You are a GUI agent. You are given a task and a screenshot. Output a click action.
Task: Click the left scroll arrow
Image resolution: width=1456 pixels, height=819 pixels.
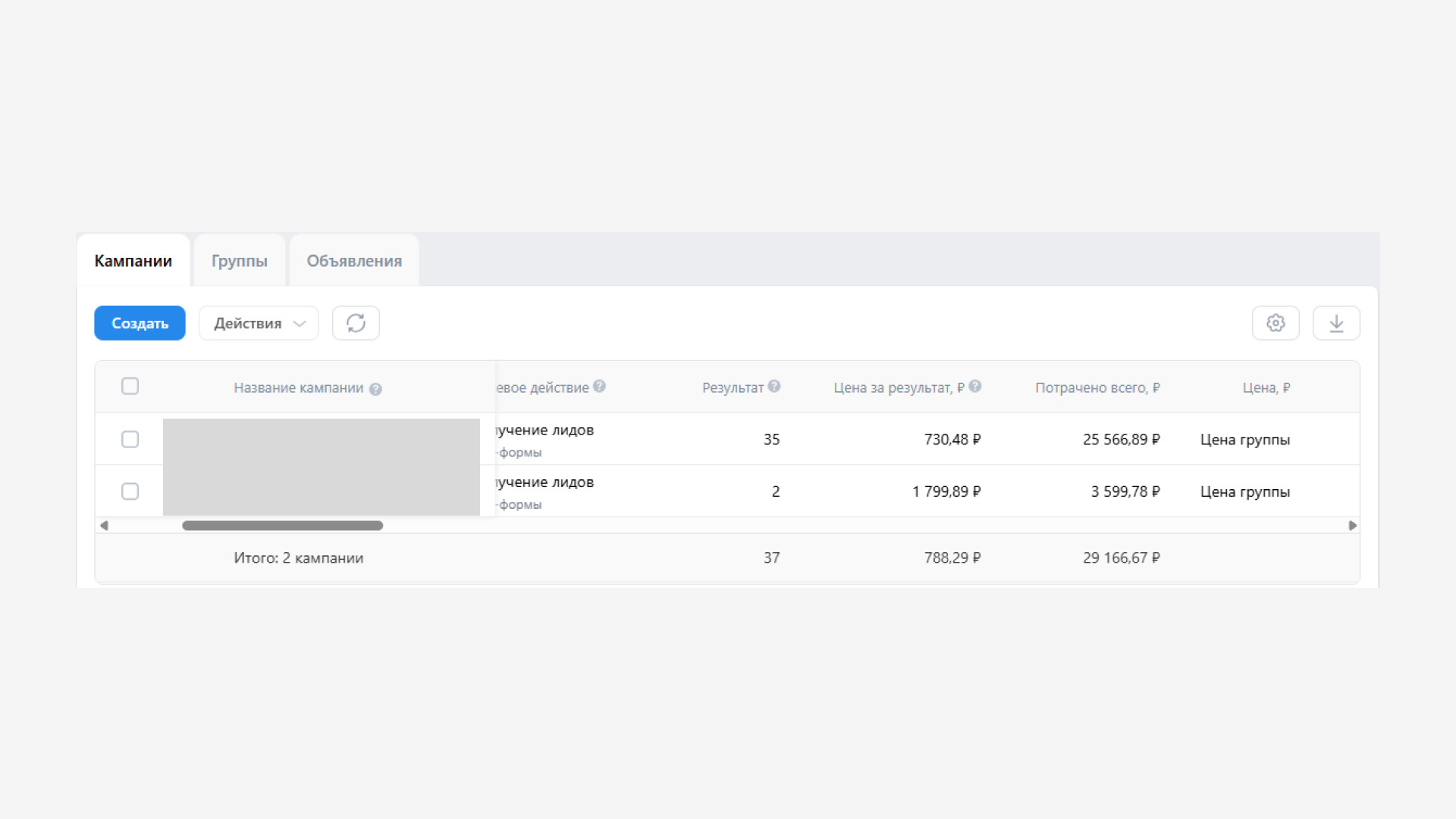(105, 526)
